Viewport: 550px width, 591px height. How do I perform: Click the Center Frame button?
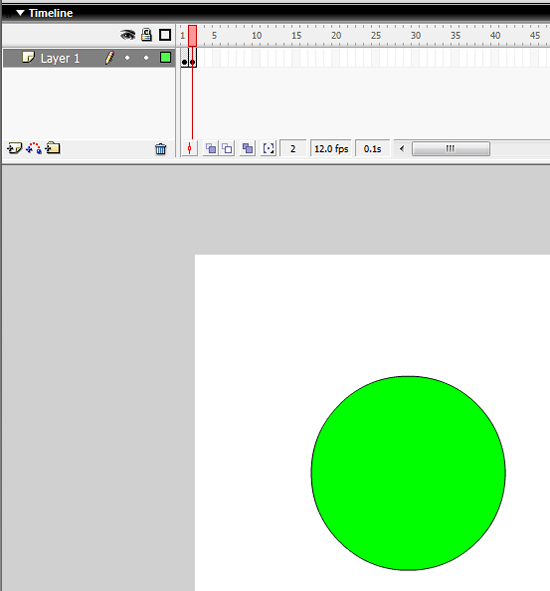click(190, 149)
